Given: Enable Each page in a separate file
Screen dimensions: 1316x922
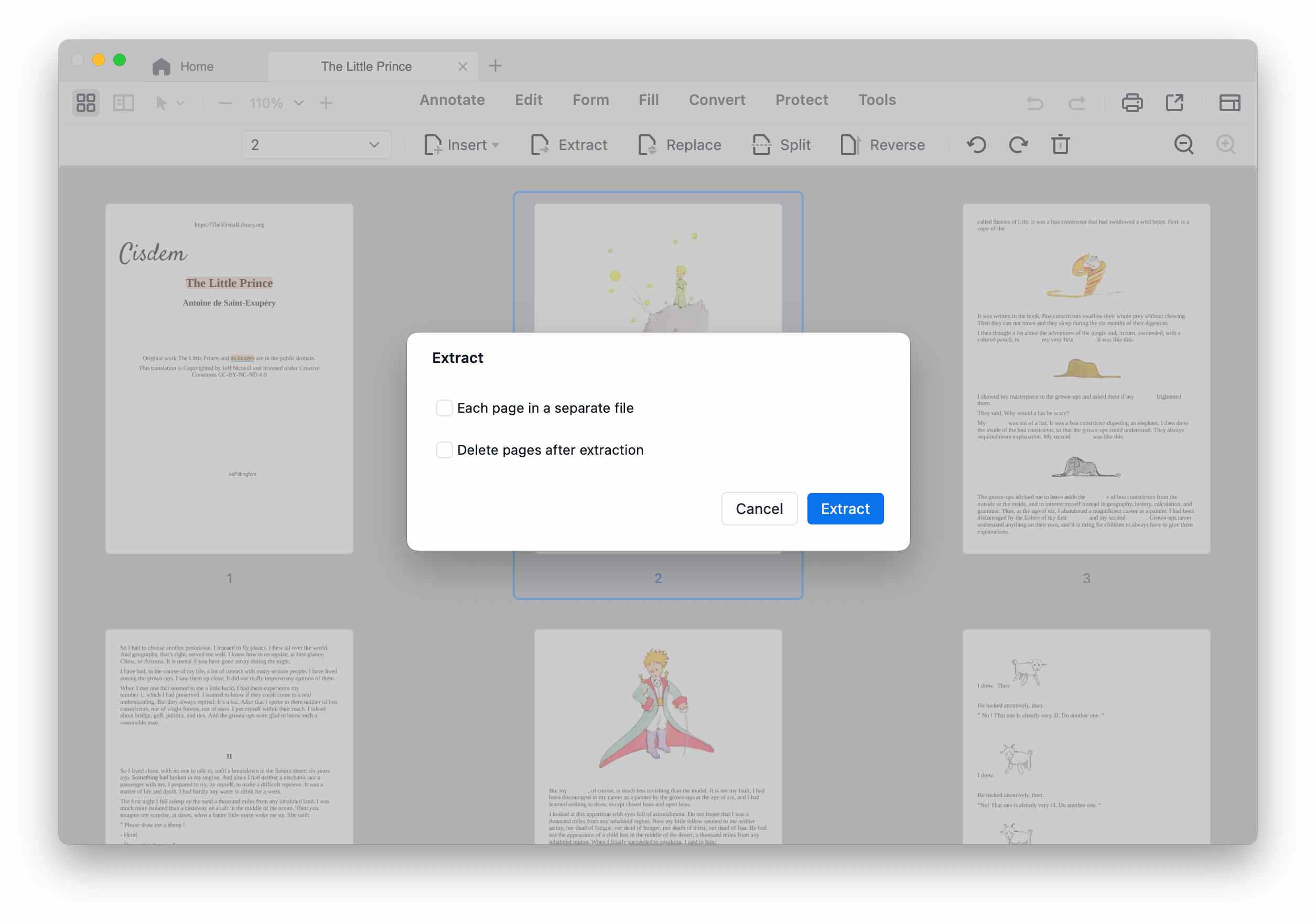Looking at the screenshot, I should (444, 408).
